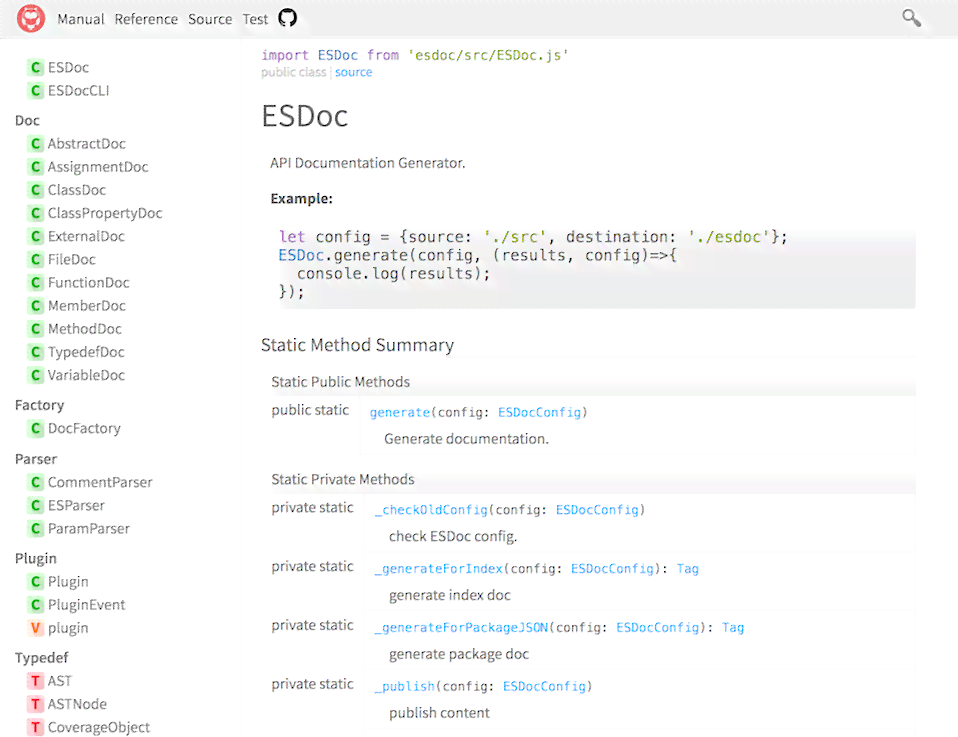Open the Source page

click(x=210, y=20)
